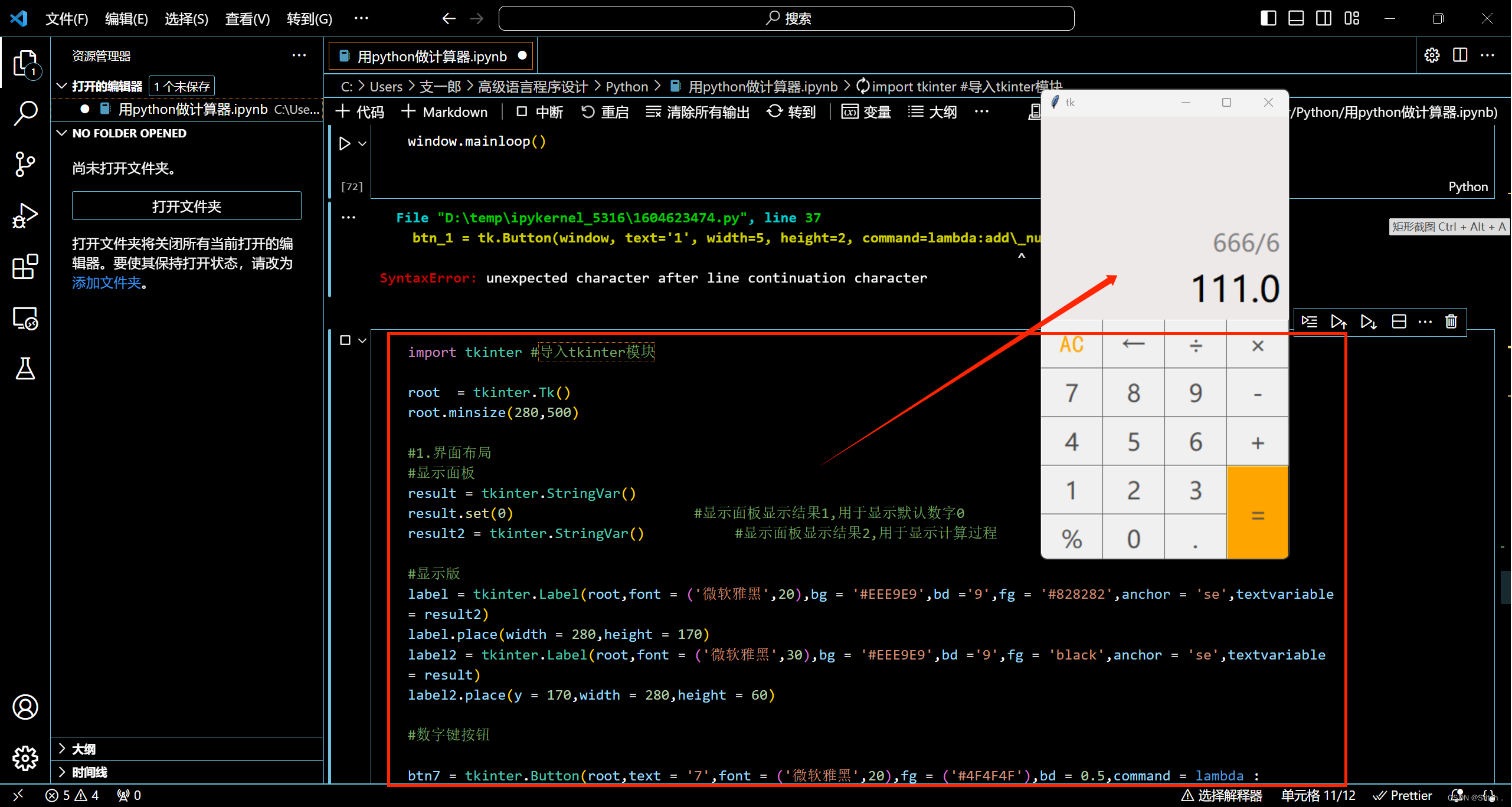
Task: Open the 文件(F) menu
Action: tap(67, 19)
